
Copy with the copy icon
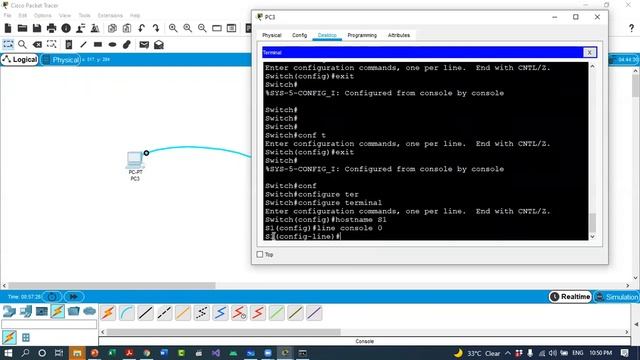tap(112, 28)
